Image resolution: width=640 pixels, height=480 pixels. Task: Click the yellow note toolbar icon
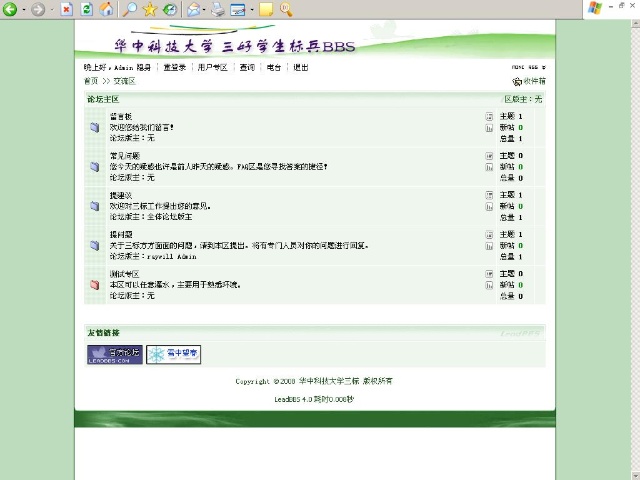click(266, 9)
